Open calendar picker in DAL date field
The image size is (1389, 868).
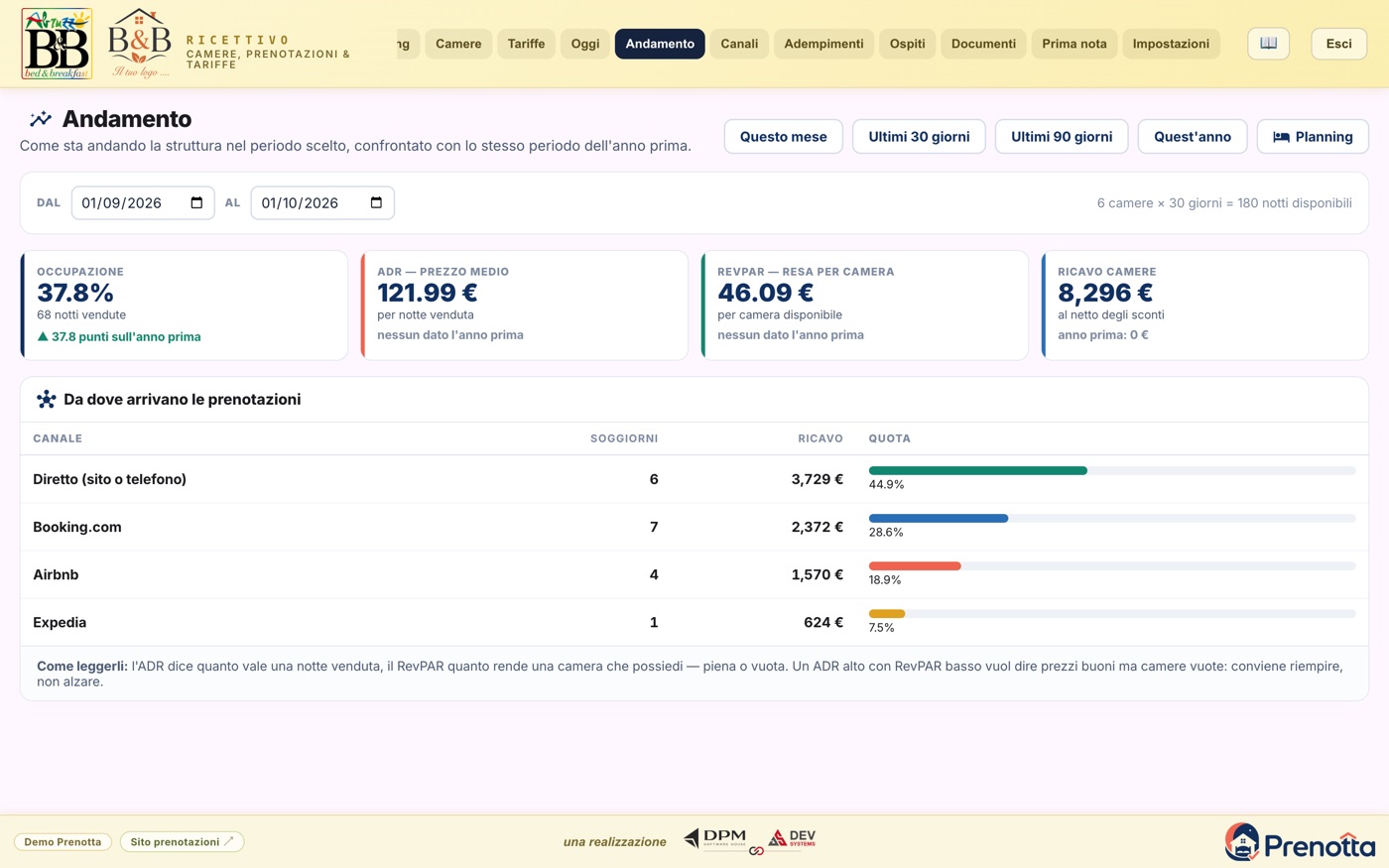[x=196, y=202]
